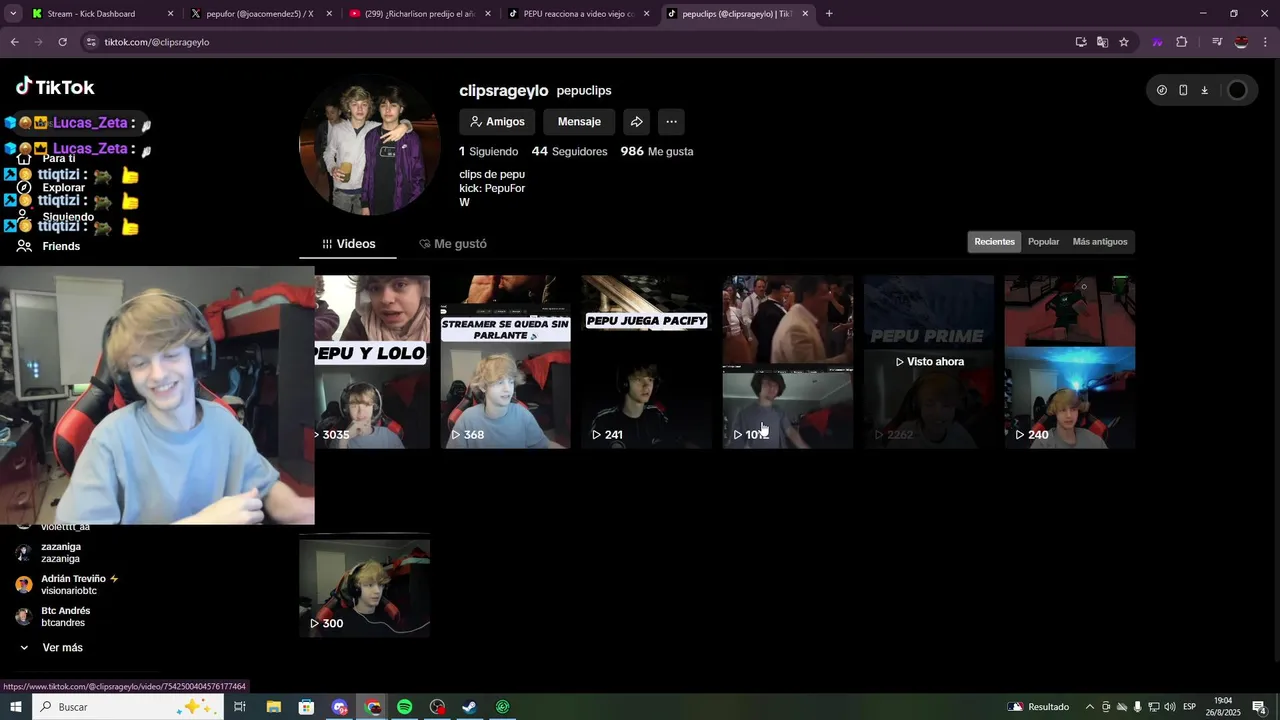Open the media control icon in browser toolbar
This screenshot has height=720, width=1280.
[1217, 42]
